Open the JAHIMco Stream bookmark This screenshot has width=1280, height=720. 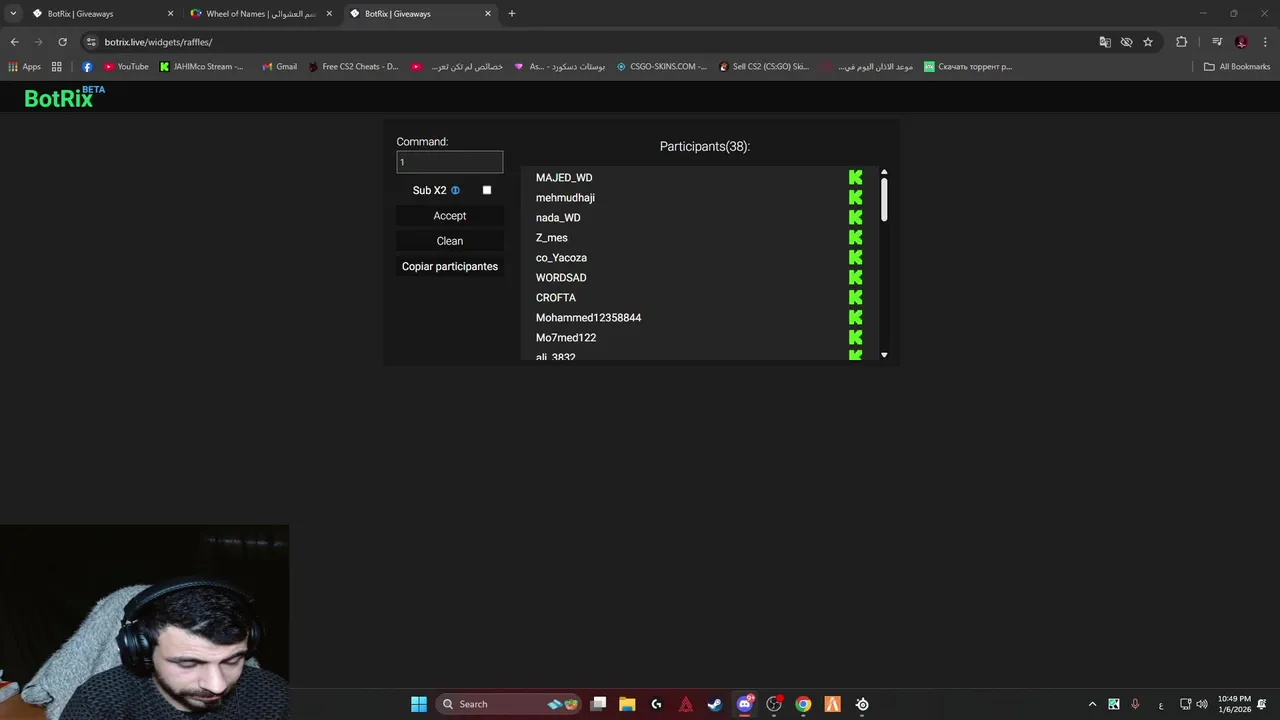[x=201, y=67]
